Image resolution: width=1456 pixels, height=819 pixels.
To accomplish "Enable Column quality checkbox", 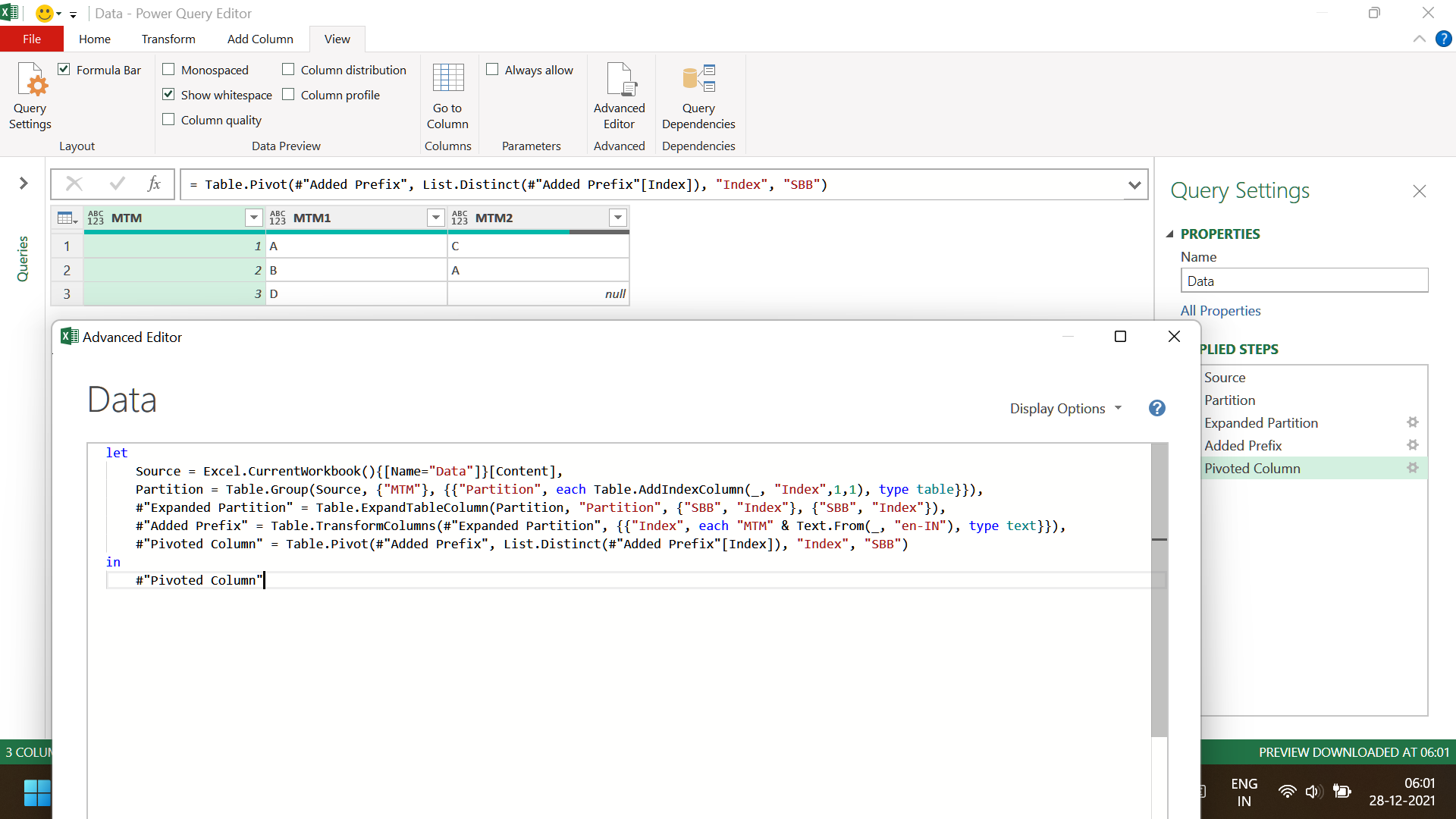I will click(x=168, y=119).
